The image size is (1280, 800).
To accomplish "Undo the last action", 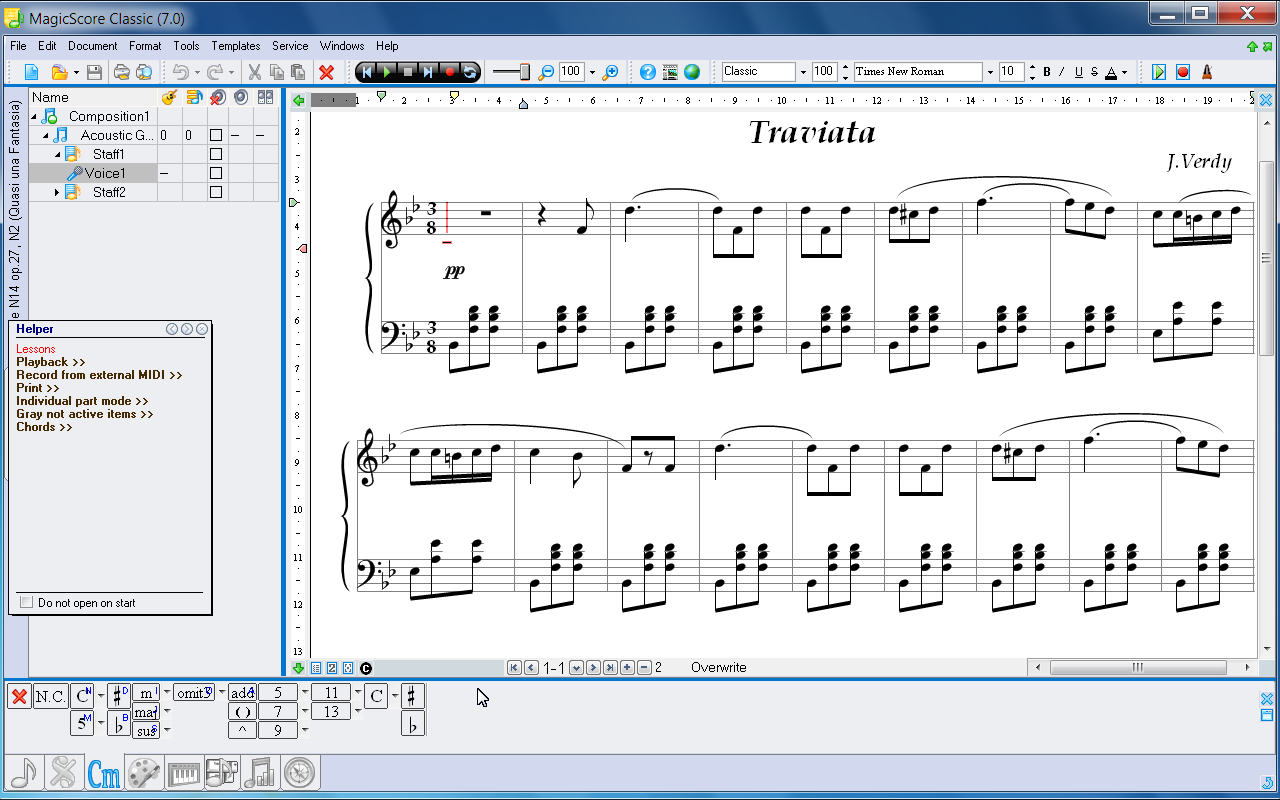I will (x=180, y=72).
